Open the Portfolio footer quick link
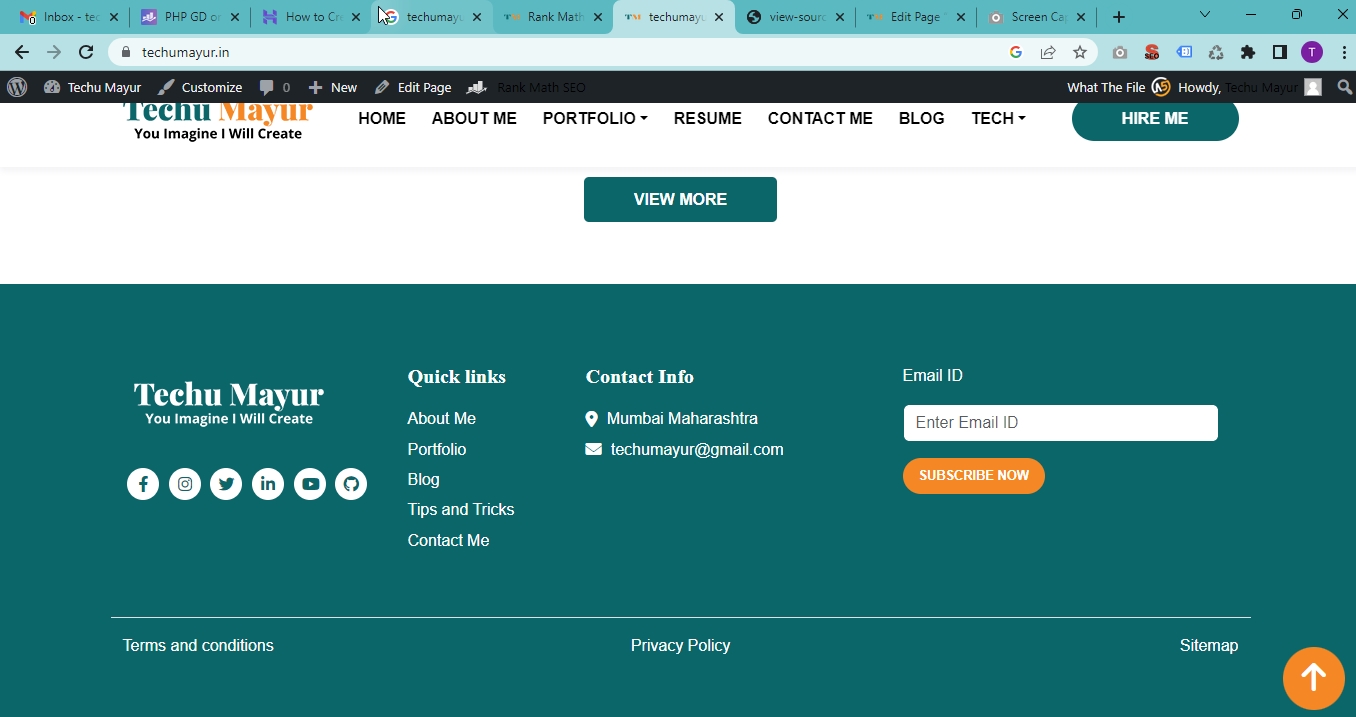 (437, 449)
